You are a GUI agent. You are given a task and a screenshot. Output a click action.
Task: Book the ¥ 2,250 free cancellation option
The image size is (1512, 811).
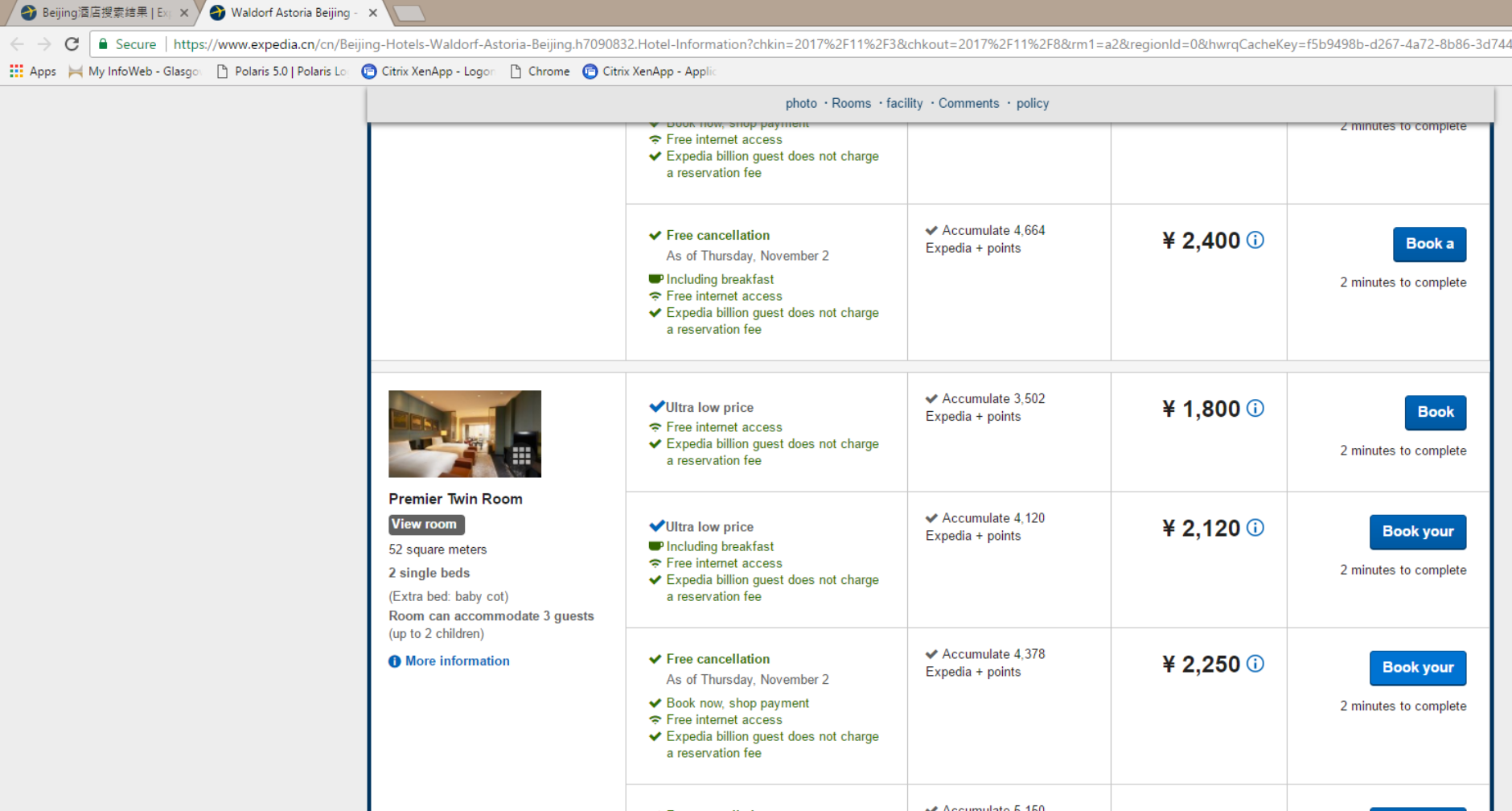point(1418,667)
